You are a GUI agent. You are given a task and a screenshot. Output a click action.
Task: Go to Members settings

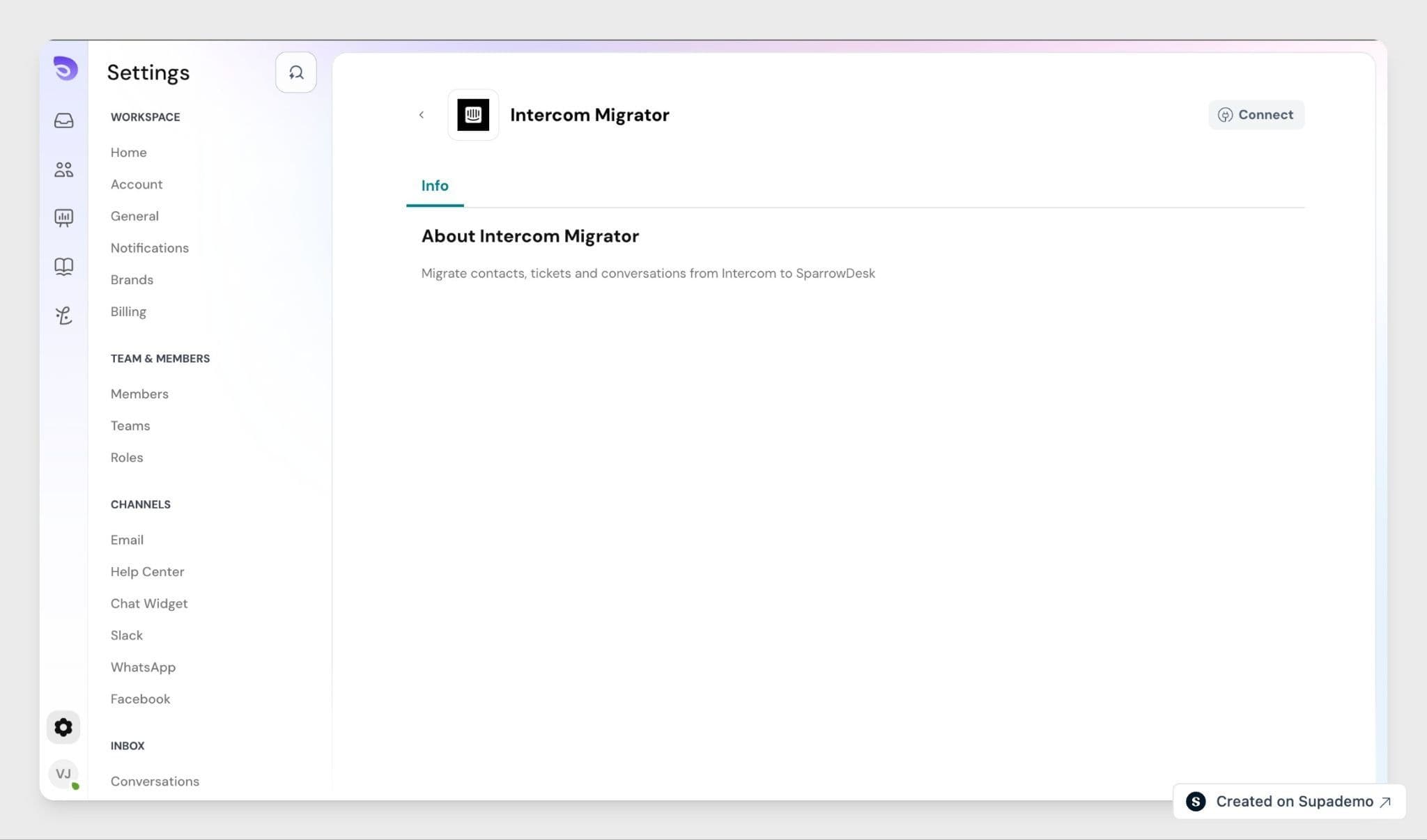point(139,394)
